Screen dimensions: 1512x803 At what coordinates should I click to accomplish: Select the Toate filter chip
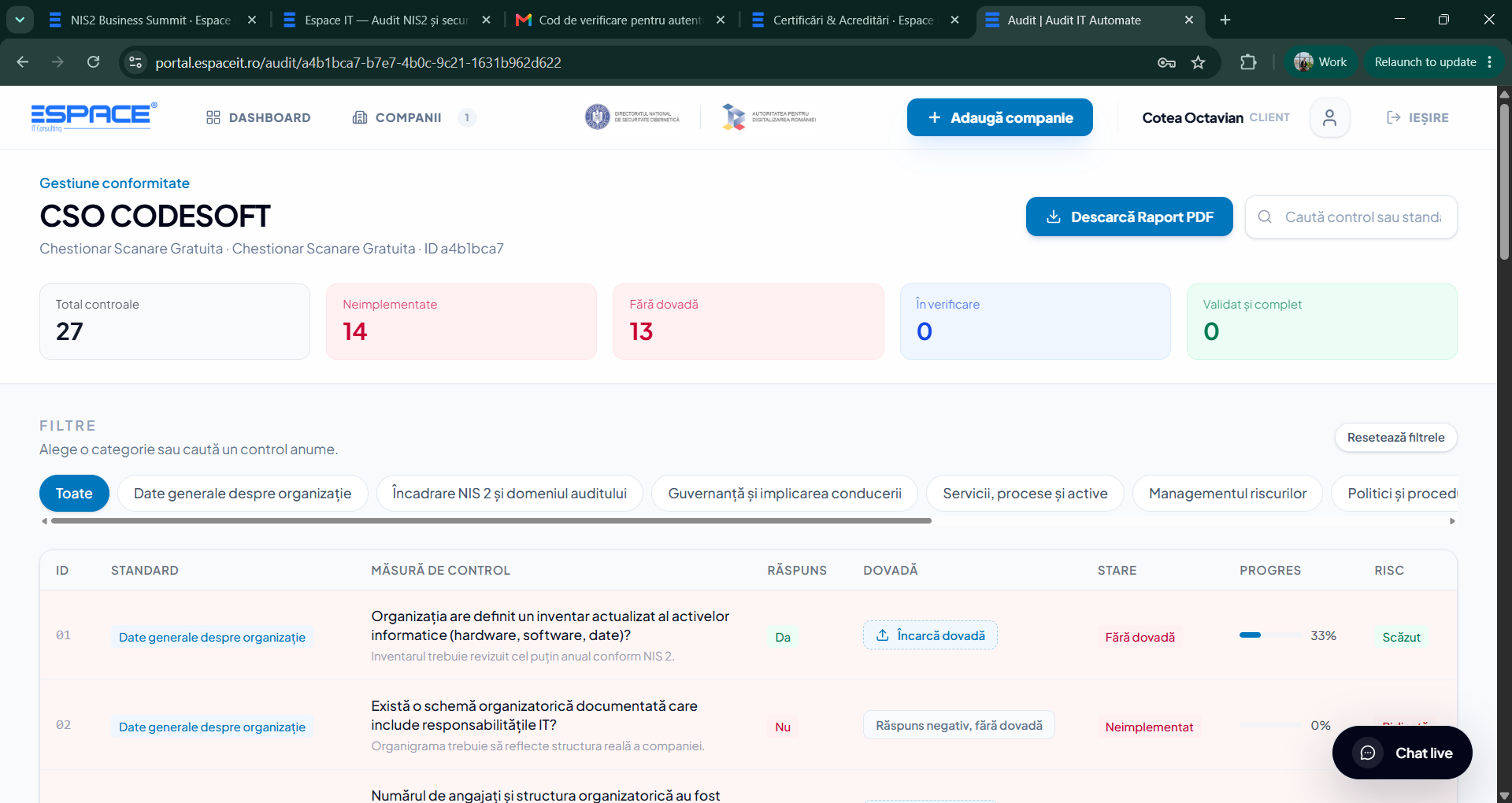pos(74,493)
